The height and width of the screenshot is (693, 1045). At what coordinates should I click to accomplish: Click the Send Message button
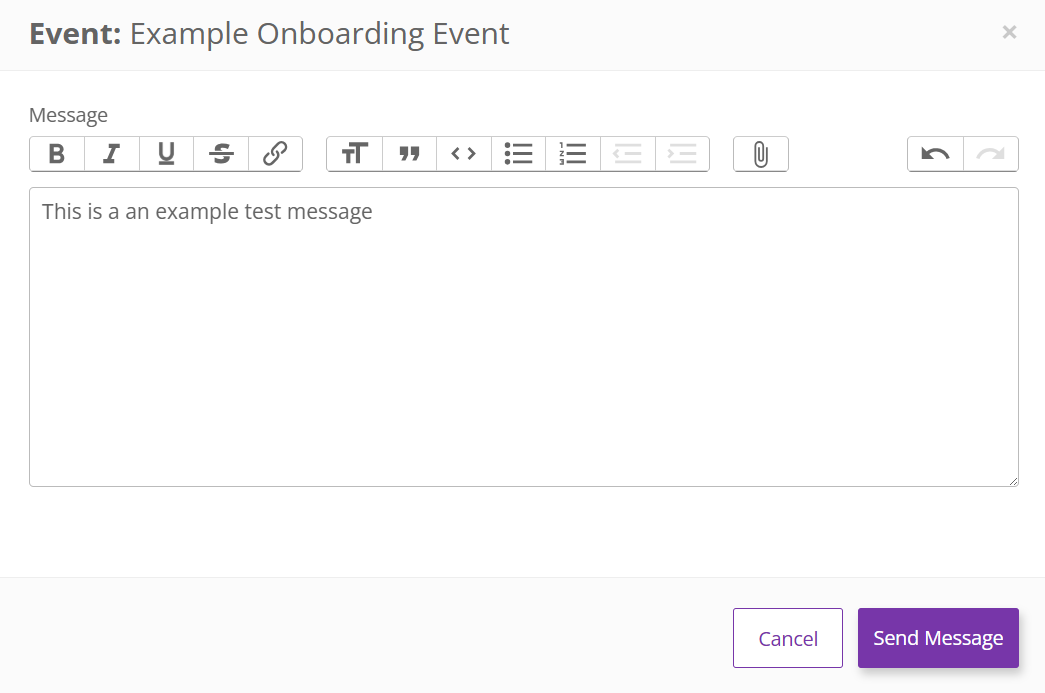(938, 638)
